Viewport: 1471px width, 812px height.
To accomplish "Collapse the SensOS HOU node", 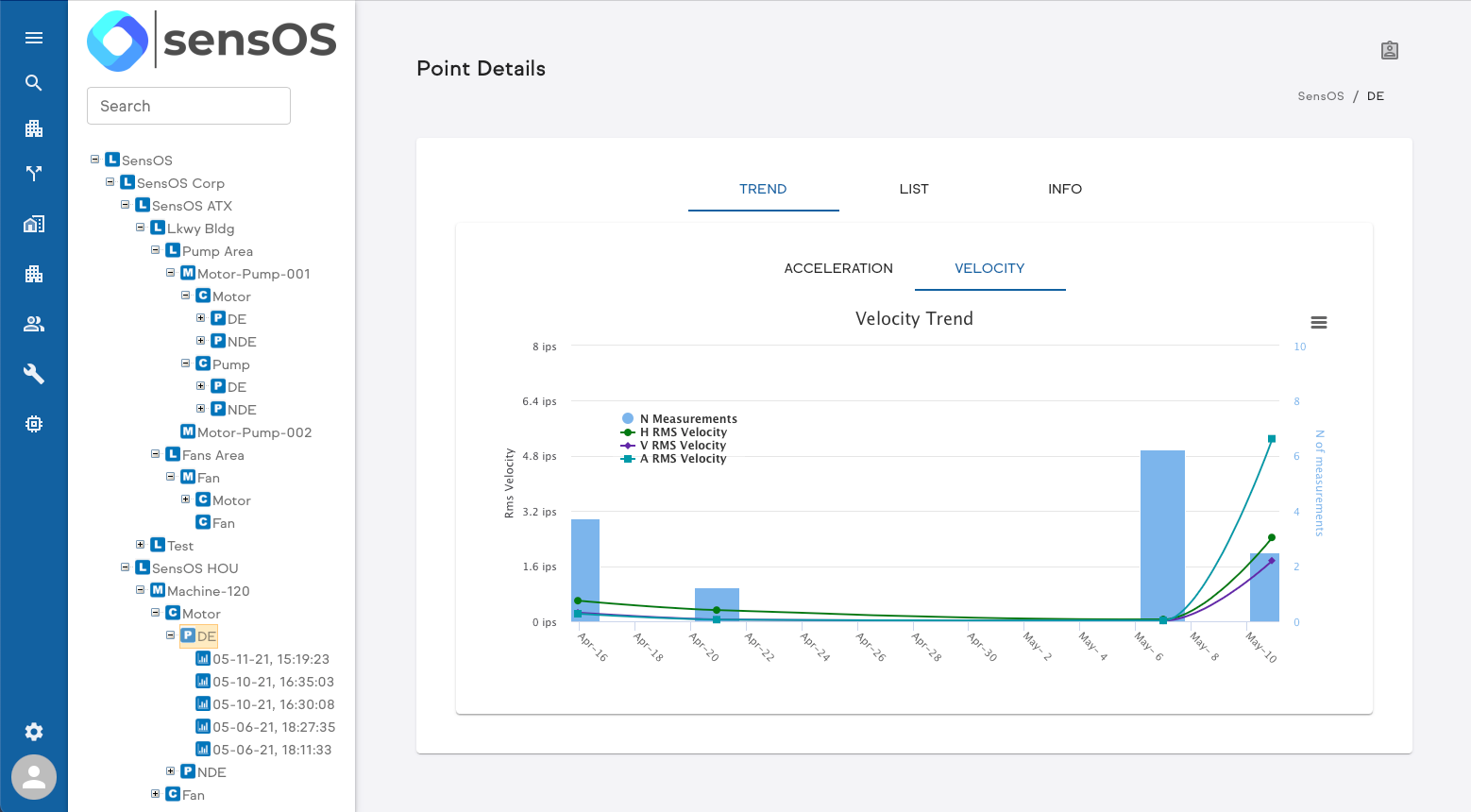I will [x=125, y=567].
